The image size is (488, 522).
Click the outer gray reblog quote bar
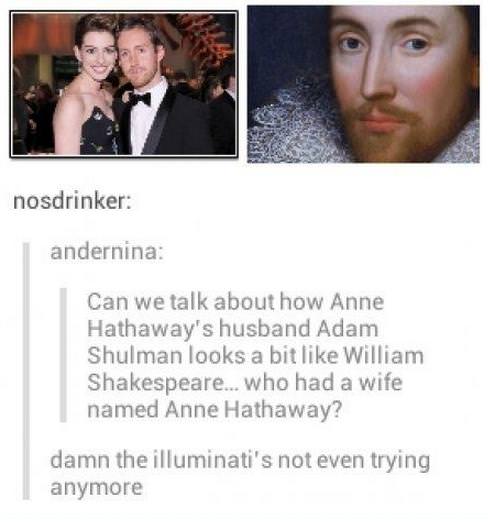26,371
